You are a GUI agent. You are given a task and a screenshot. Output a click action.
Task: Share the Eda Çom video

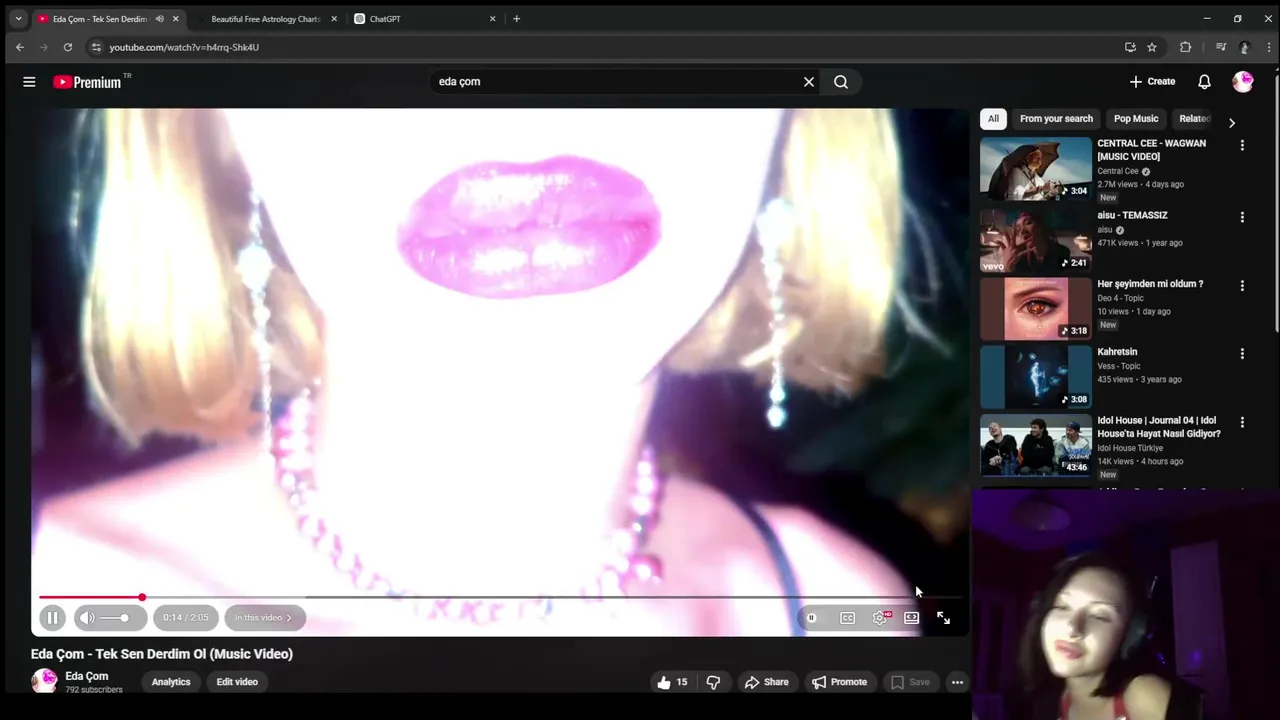766,682
